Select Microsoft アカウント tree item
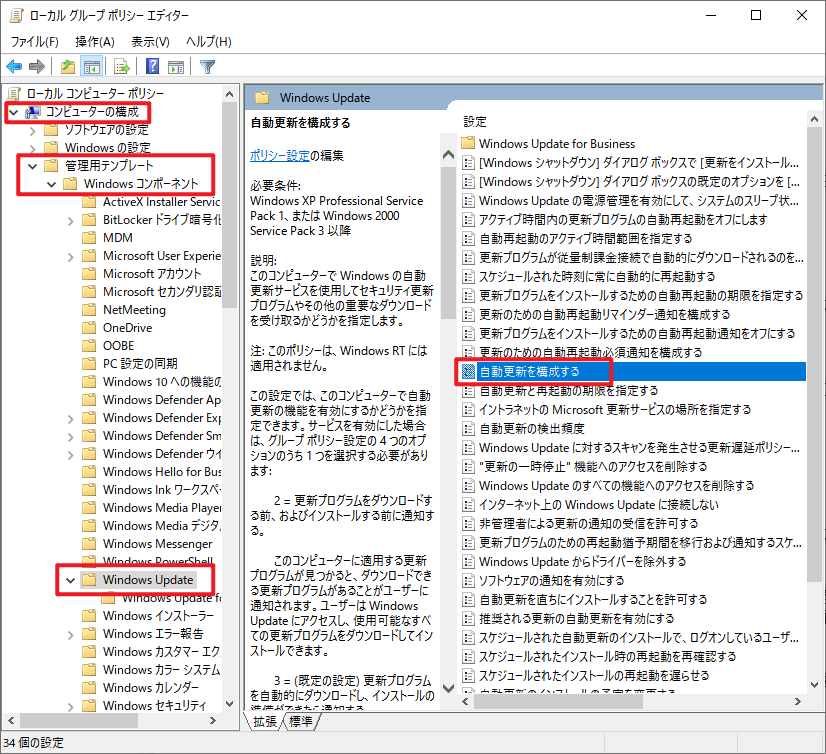Image resolution: width=826 pixels, height=754 pixels. pos(152,273)
